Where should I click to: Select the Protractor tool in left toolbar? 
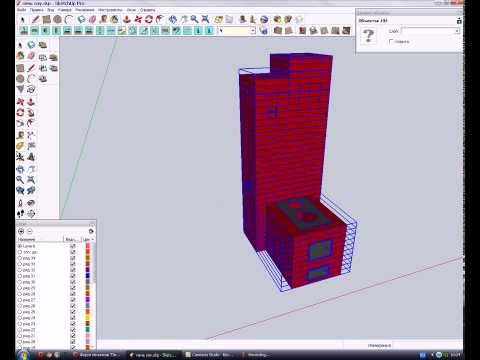point(21,146)
